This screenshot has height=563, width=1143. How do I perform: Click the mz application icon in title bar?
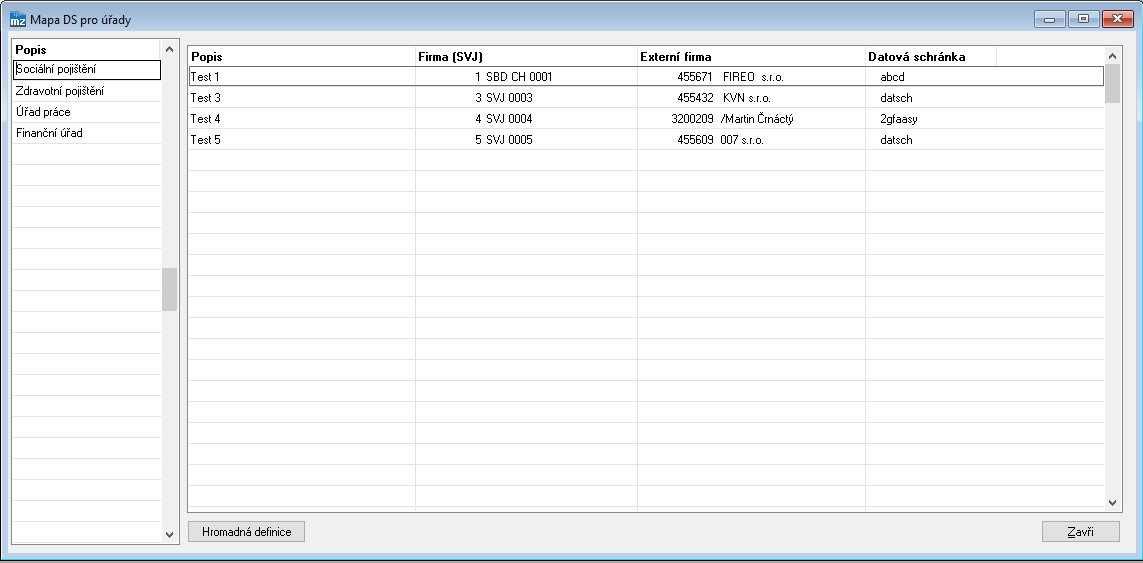pyautogui.click(x=18, y=19)
